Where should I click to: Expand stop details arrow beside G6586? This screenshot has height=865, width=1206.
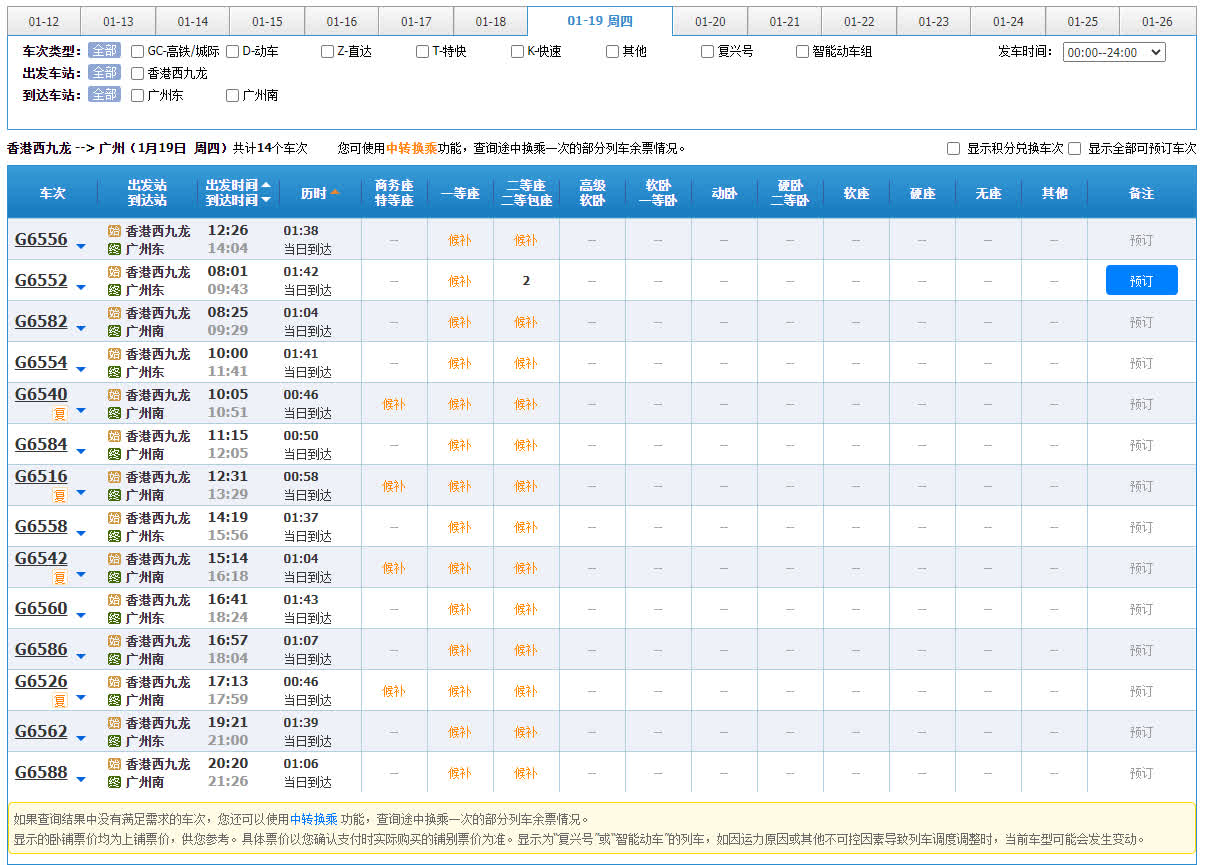pyautogui.click(x=81, y=657)
